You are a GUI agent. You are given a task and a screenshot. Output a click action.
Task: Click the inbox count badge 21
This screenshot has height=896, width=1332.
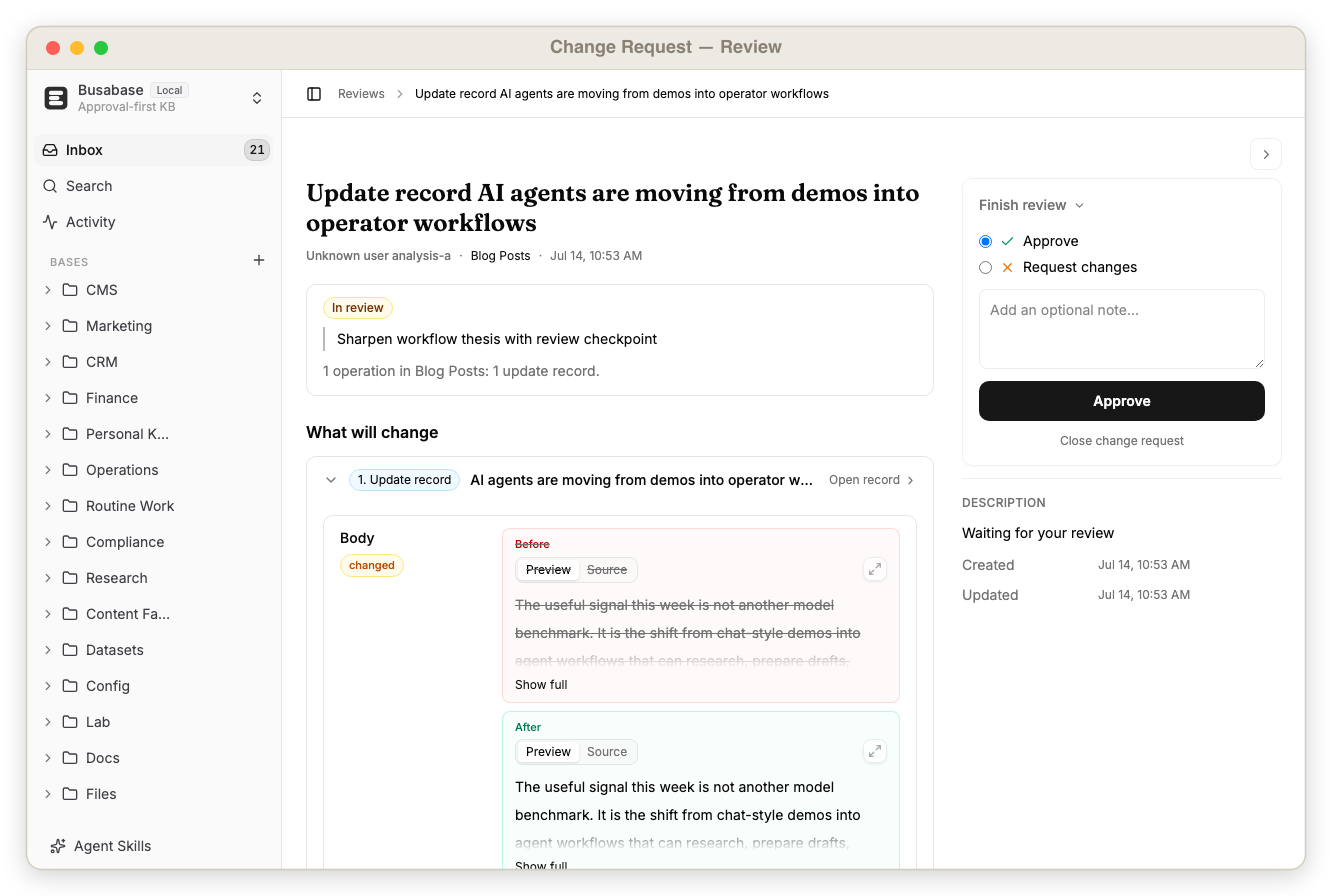point(257,150)
